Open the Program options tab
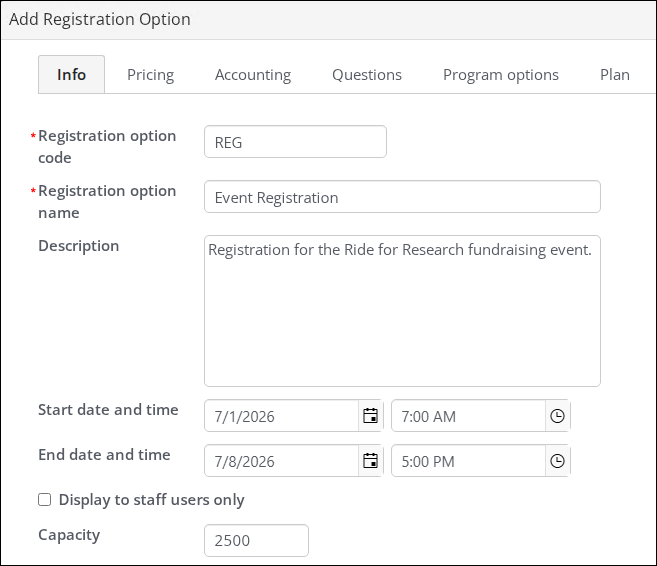The width and height of the screenshot is (657, 566). (501, 75)
